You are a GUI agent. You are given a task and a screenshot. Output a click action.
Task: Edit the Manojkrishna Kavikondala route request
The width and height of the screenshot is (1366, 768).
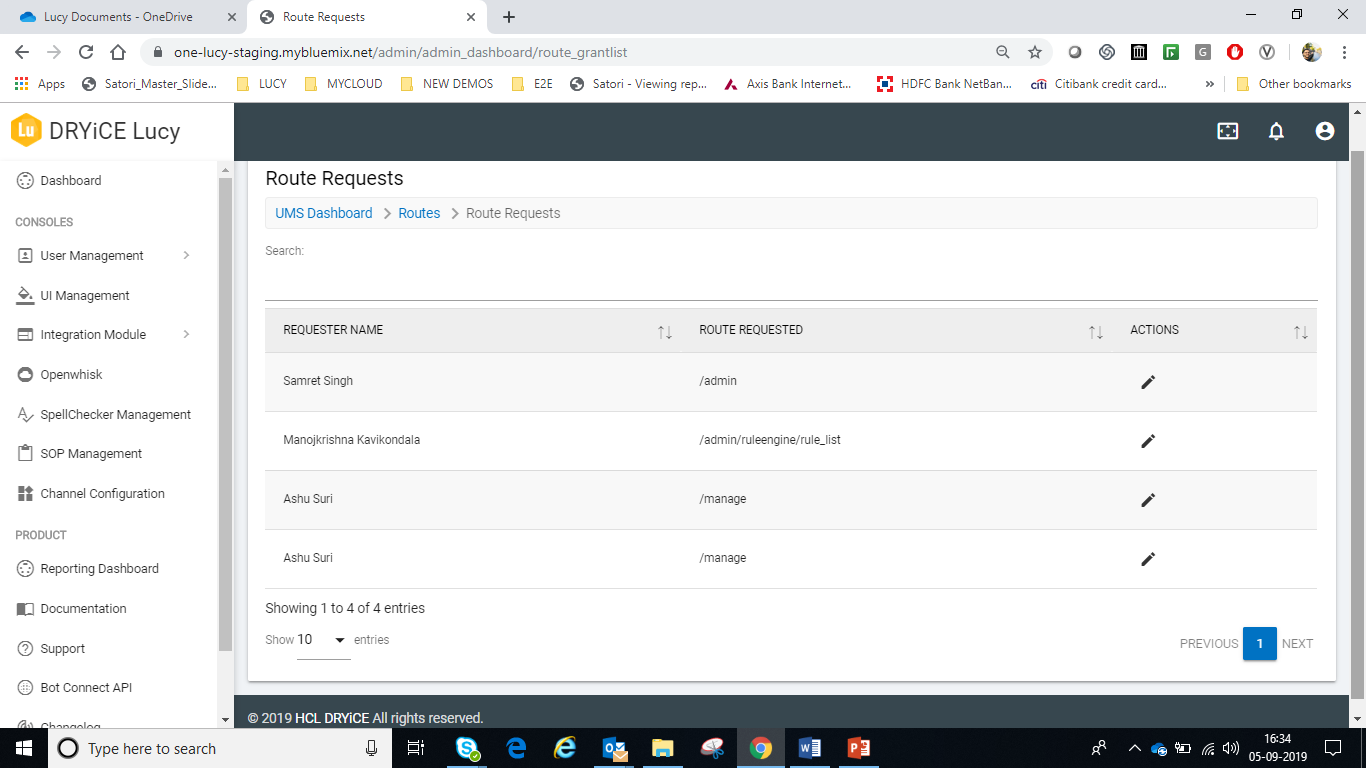1148,441
